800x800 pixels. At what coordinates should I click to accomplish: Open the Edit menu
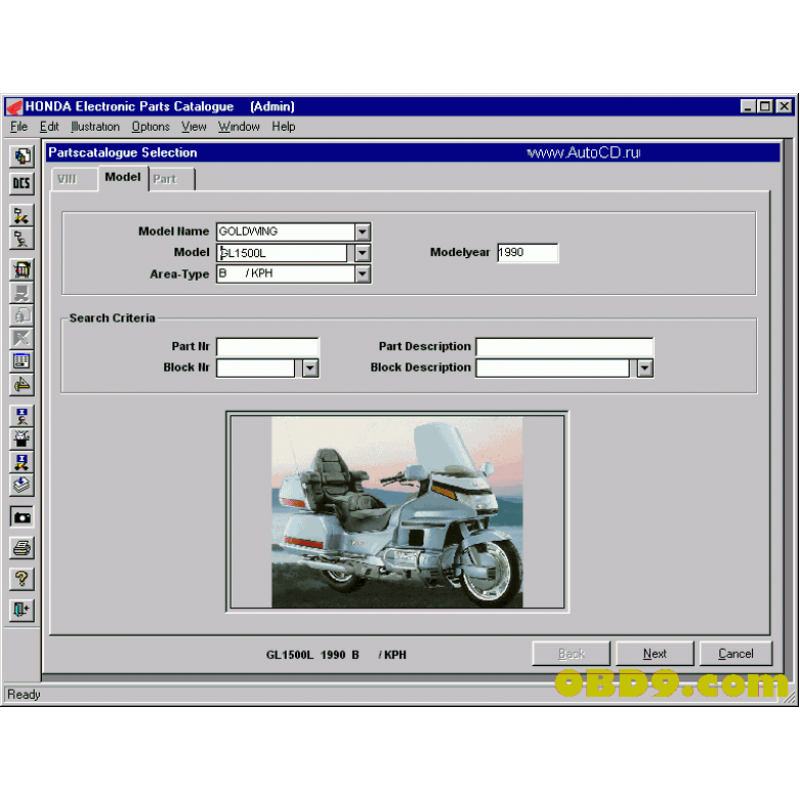pyautogui.click(x=49, y=127)
